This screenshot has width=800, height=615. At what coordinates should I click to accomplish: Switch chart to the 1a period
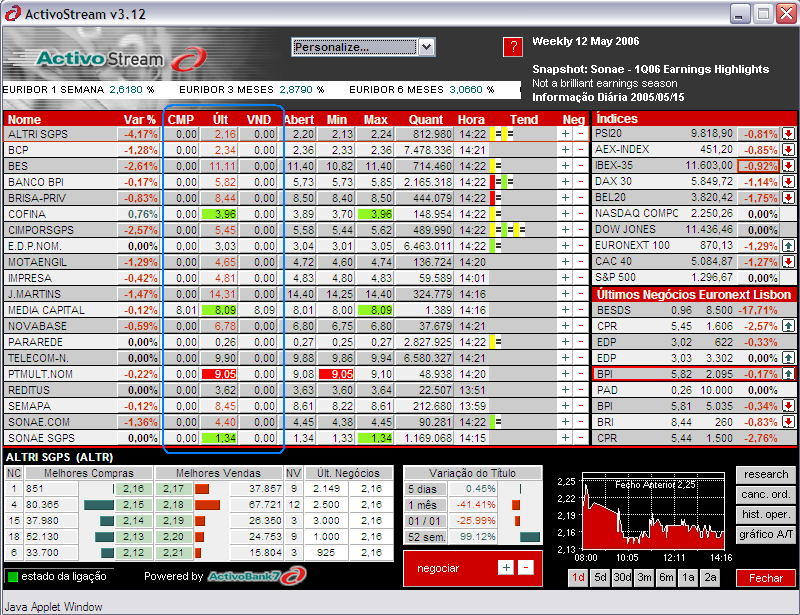(688, 578)
